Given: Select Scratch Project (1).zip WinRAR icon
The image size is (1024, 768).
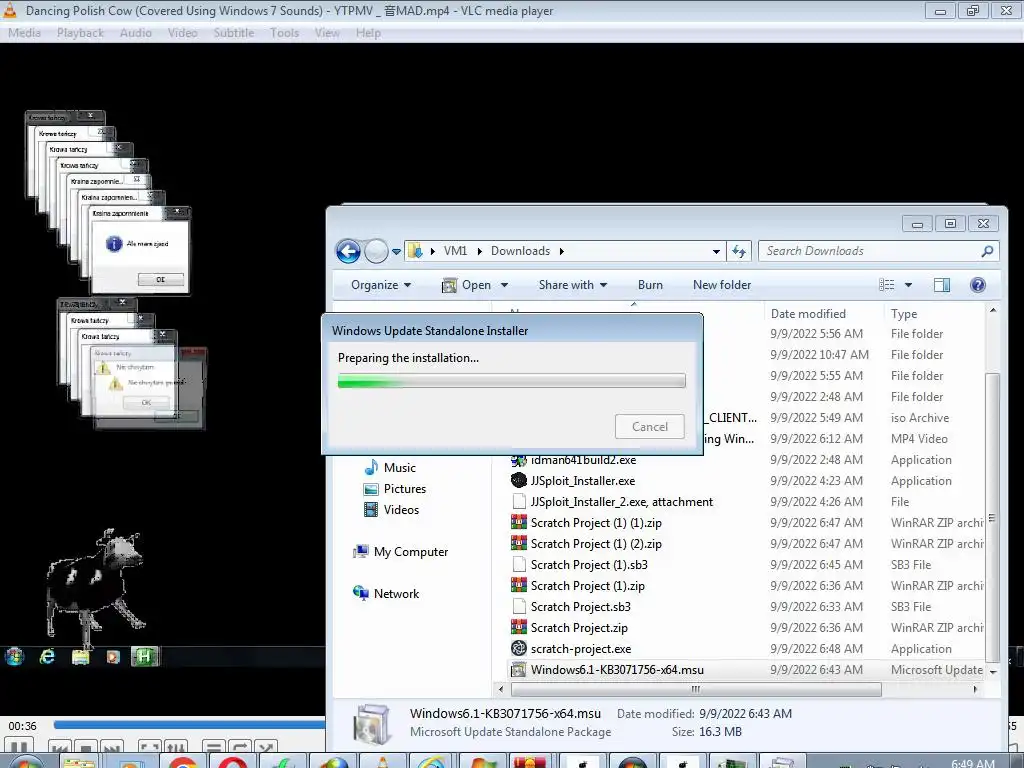Looking at the screenshot, I should [x=519, y=586].
